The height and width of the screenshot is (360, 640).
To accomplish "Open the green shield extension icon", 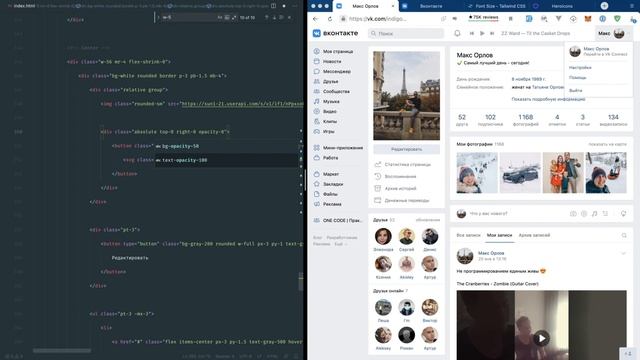I will click(617, 19).
